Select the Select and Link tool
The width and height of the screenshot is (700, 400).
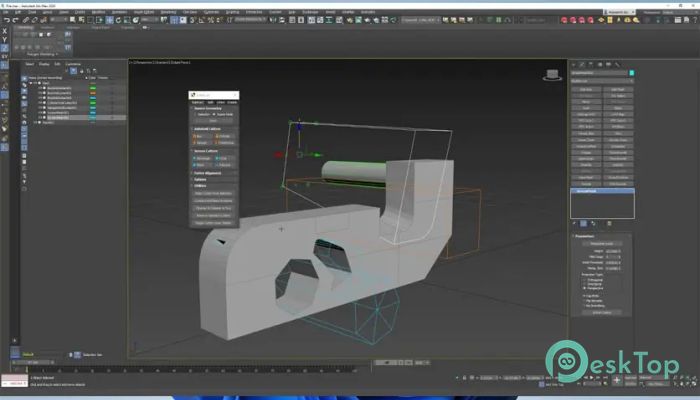click(25, 20)
